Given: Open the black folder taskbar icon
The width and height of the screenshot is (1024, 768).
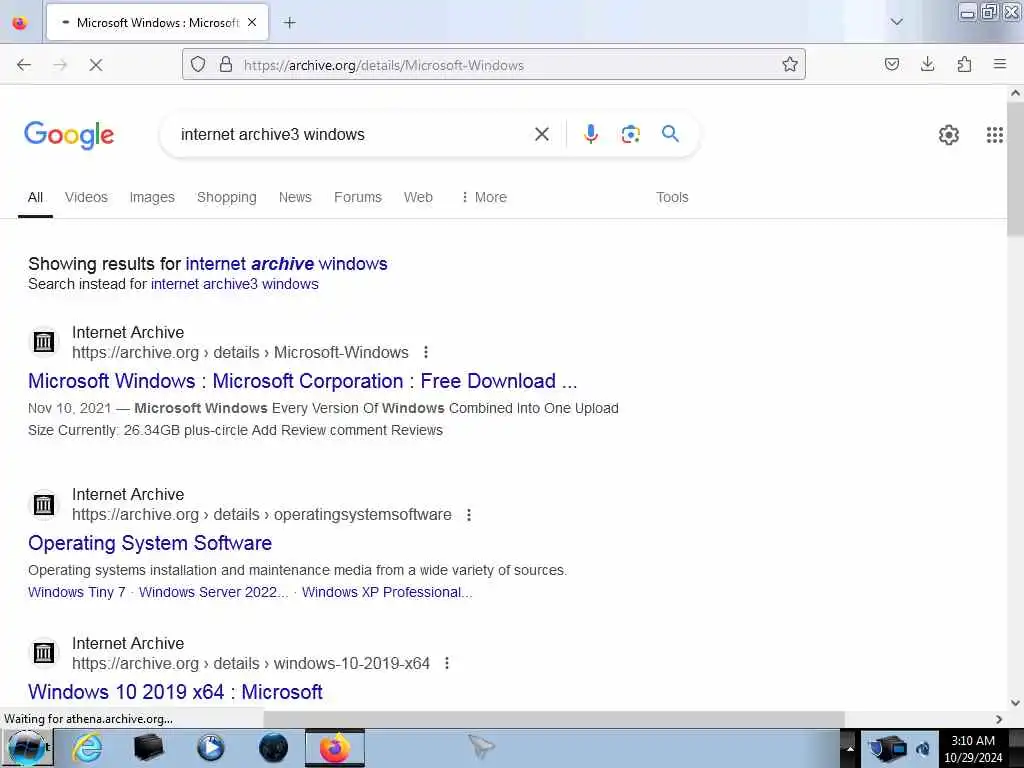Looking at the screenshot, I should point(148,748).
